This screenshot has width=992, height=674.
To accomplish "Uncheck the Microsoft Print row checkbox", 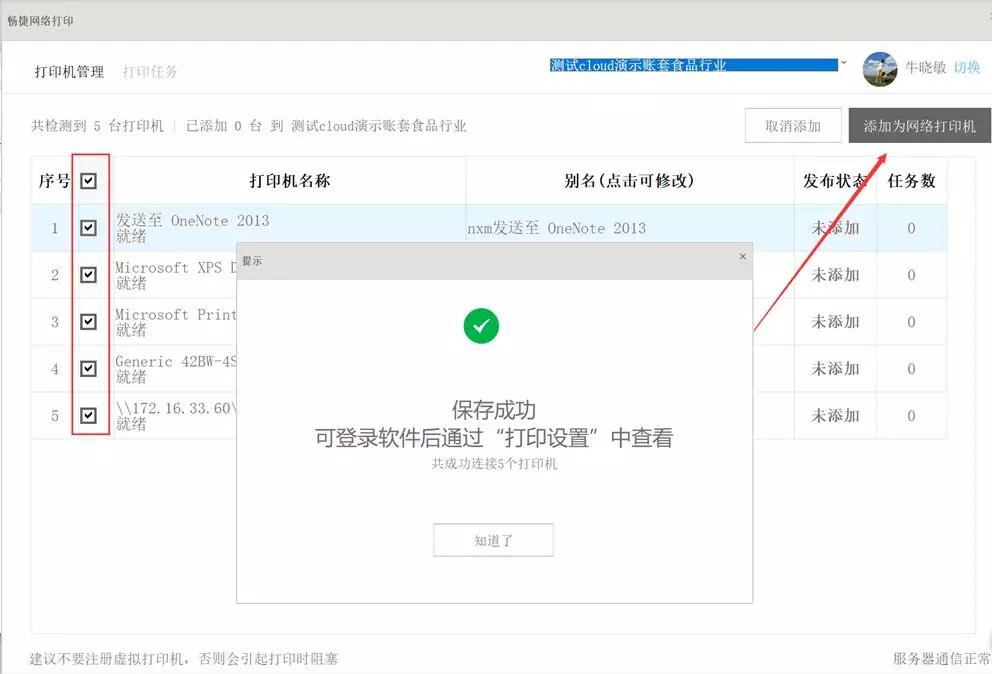I will [x=89, y=322].
